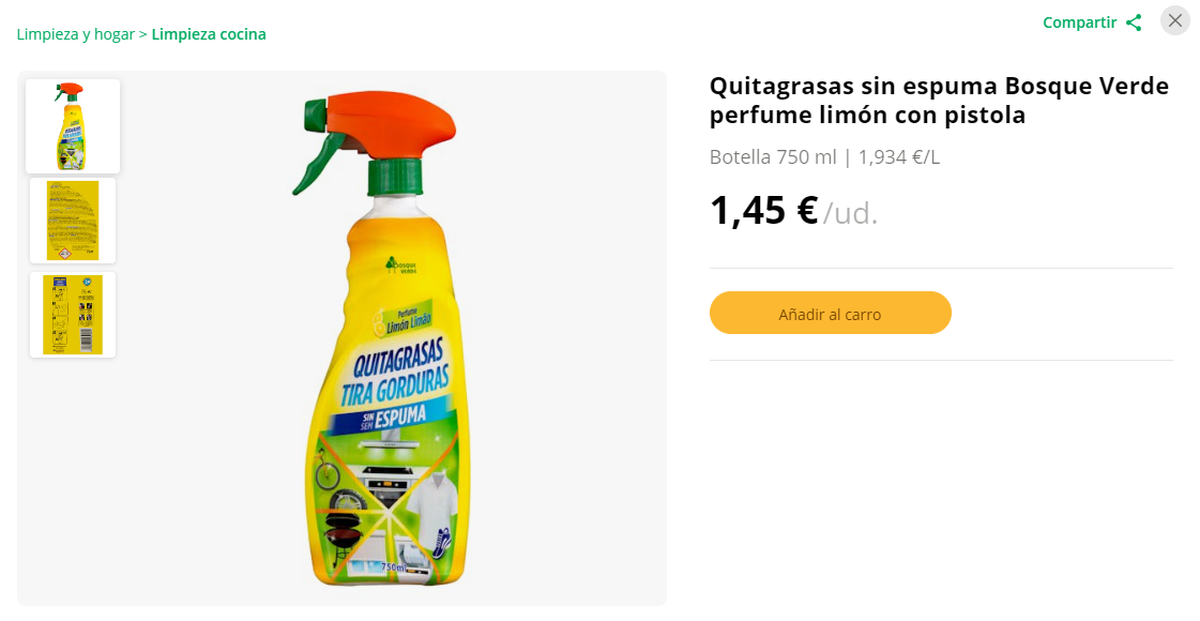Screen dimensions: 1200x621
Task: Click the Compartir text link
Action: point(1080,22)
